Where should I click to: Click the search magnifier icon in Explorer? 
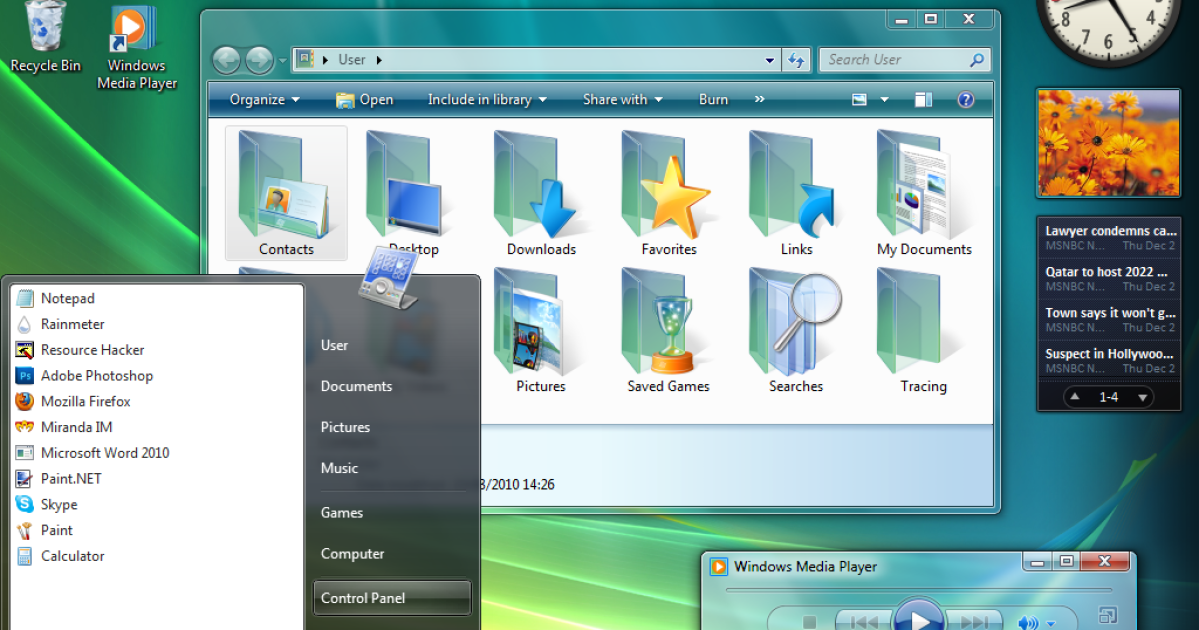click(x=976, y=60)
